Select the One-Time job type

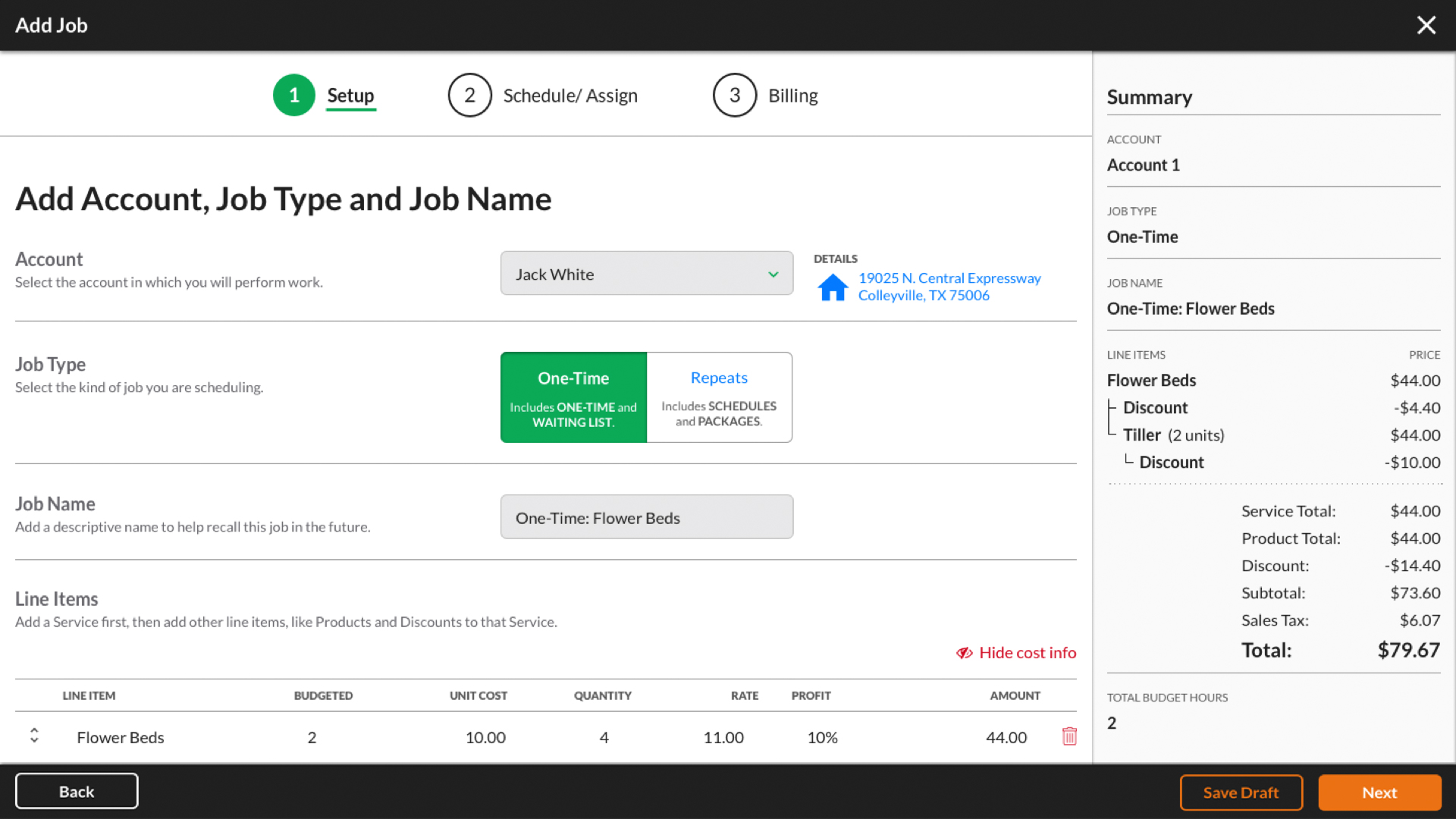[573, 397]
